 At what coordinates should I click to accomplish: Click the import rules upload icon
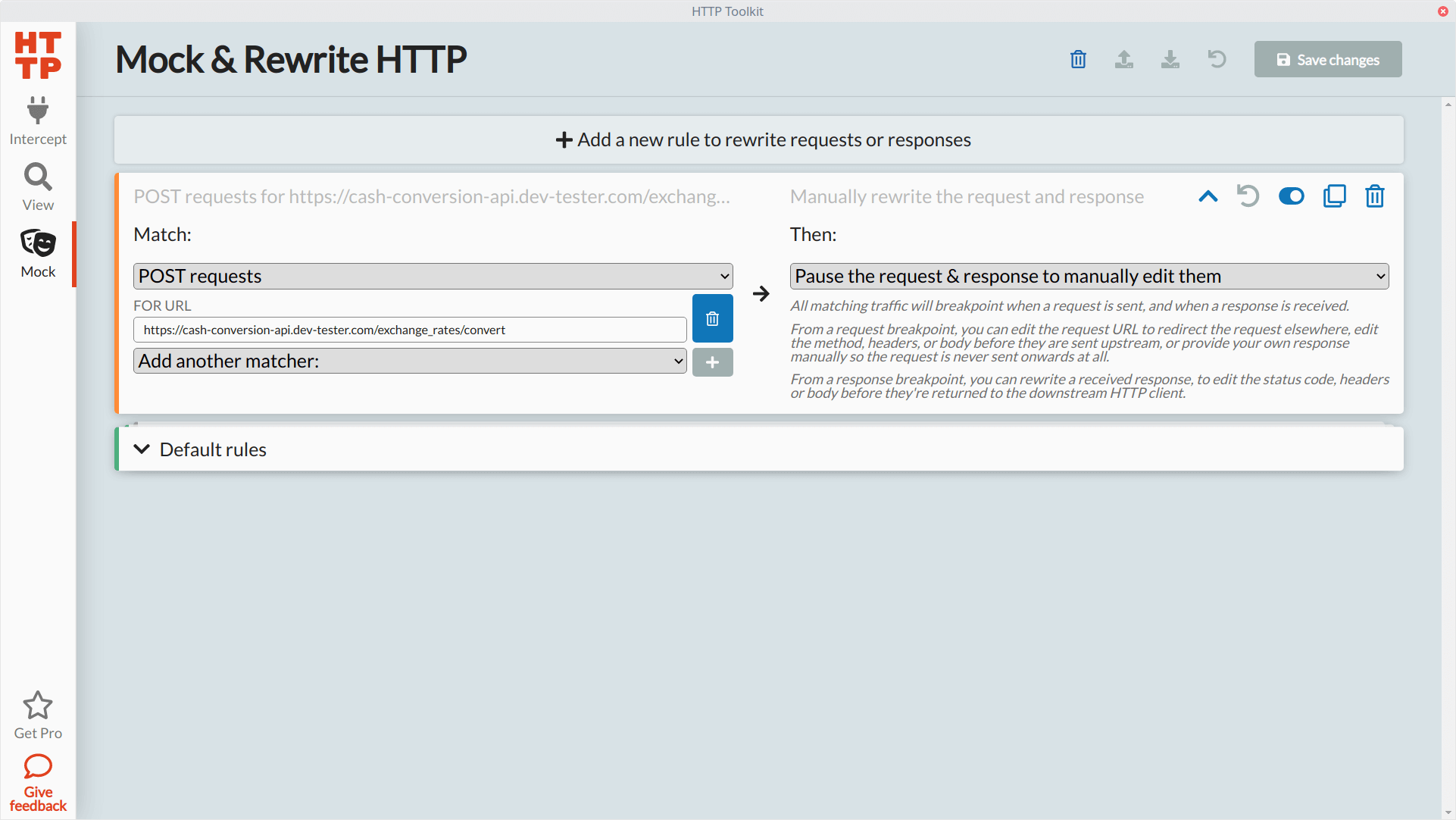pos(1124,59)
